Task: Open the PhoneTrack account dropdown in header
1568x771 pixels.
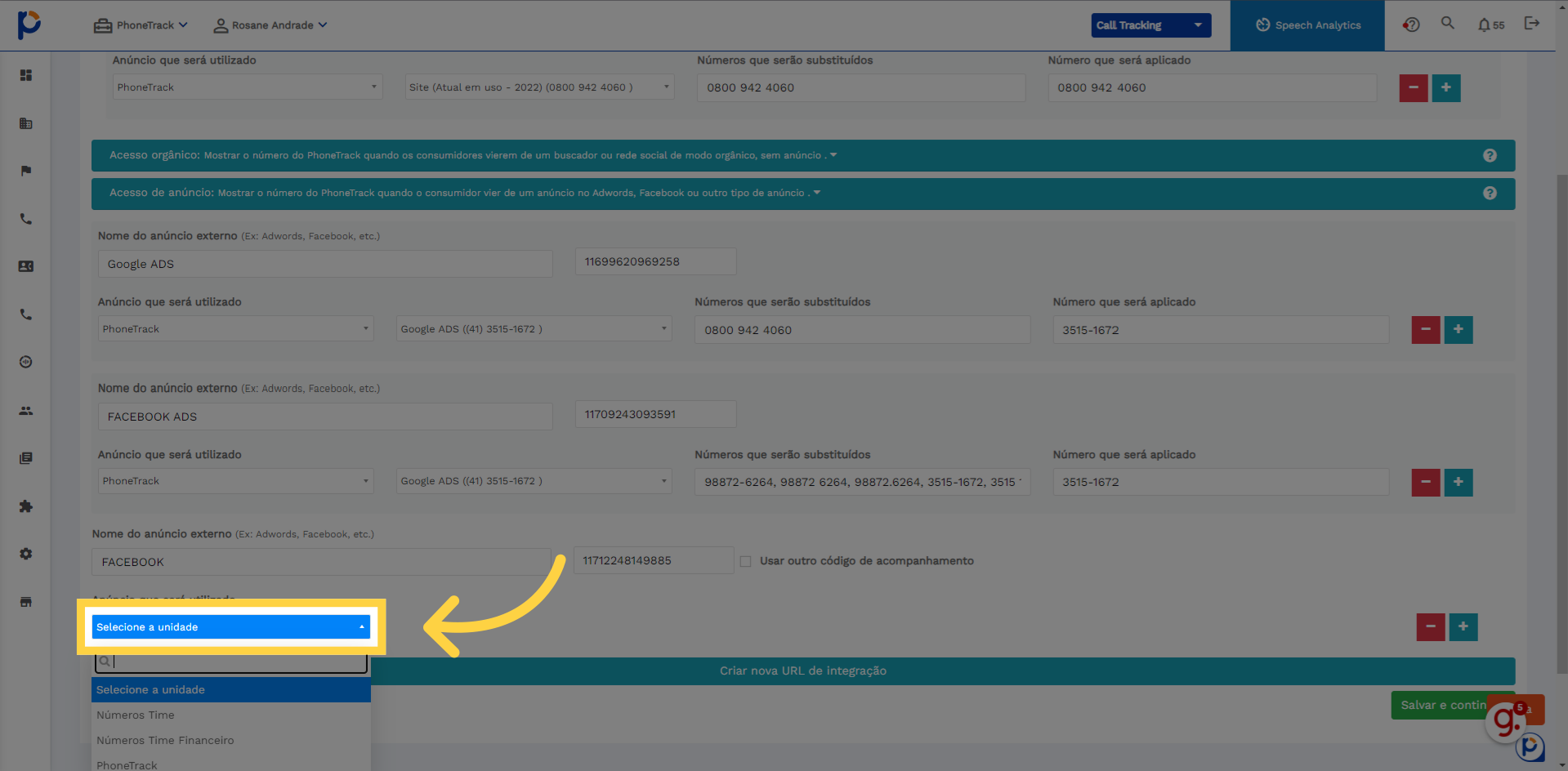Action: pos(141,25)
